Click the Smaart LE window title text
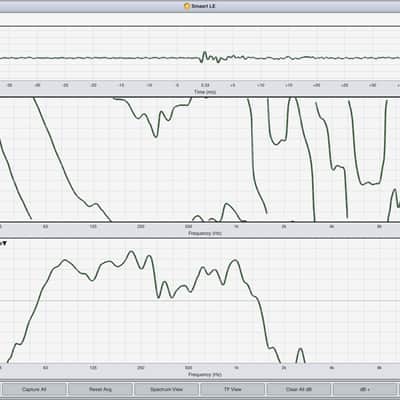Image resolution: width=400 pixels, height=400 pixels. click(203, 6)
